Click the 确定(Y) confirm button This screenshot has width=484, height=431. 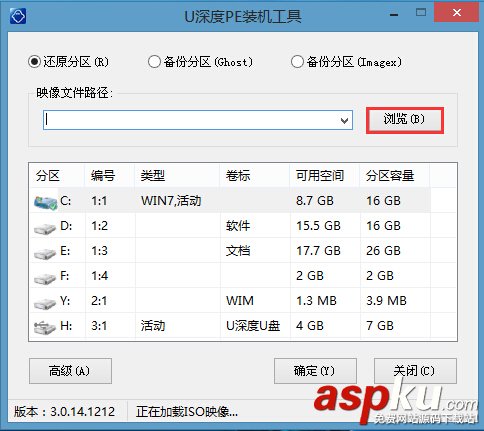point(315,371)
